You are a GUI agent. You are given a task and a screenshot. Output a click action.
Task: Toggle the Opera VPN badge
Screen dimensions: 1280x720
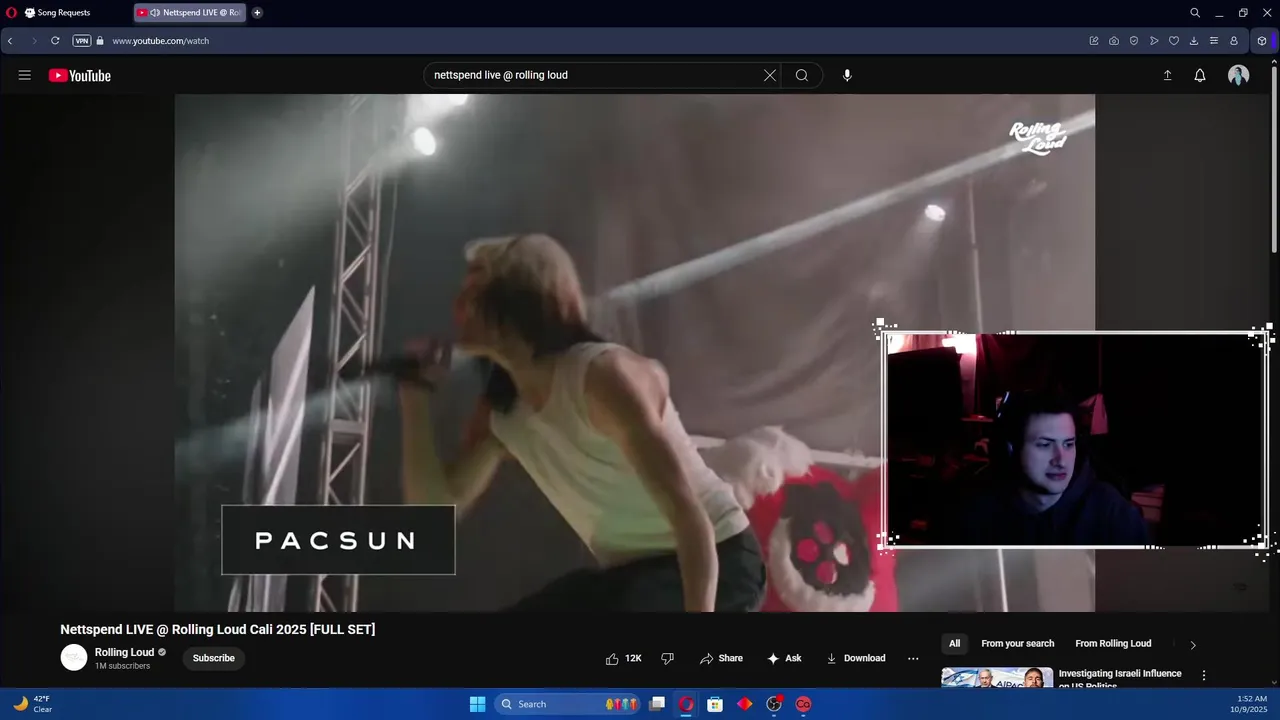[82, 41]
